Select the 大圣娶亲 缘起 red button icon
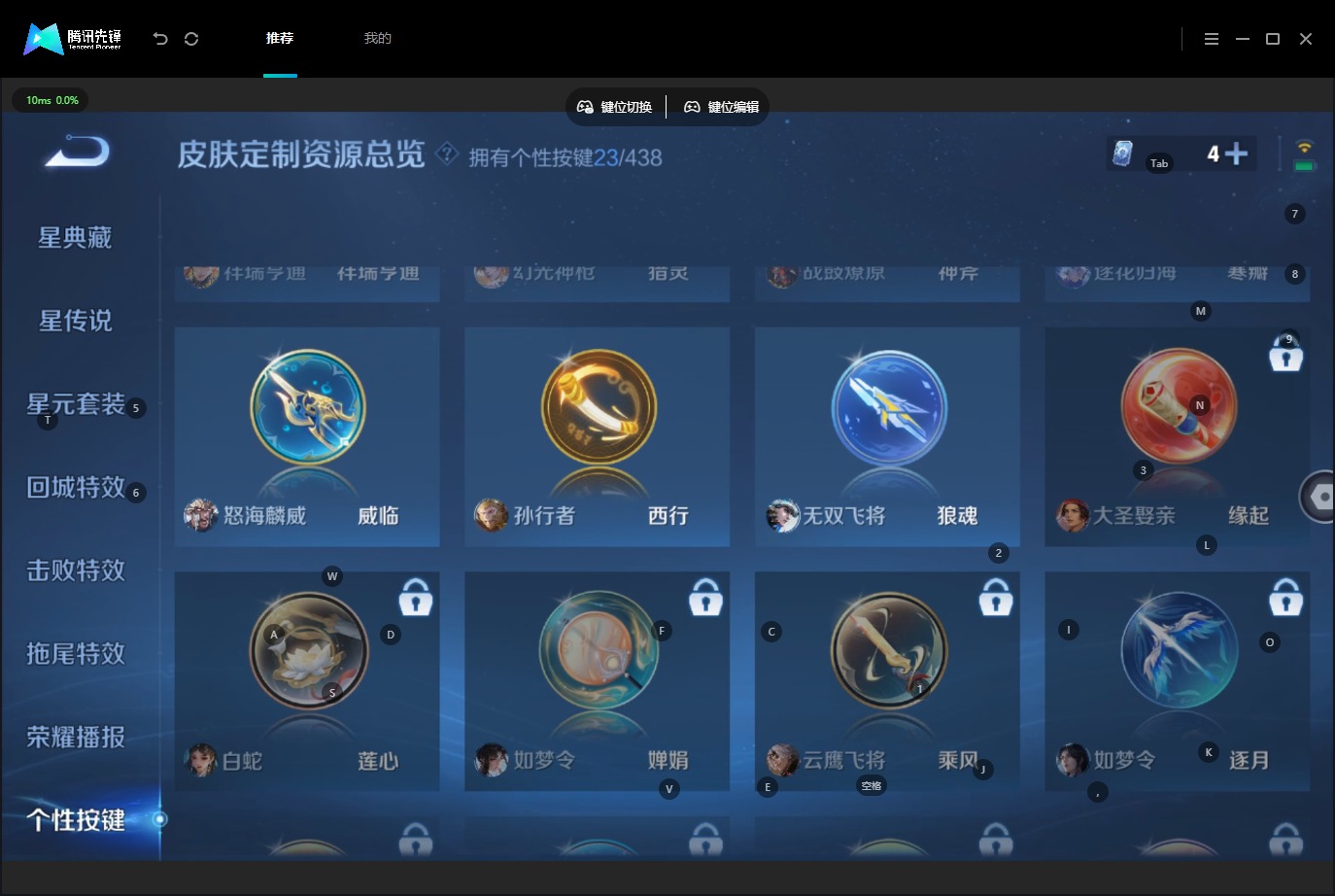Screen dimensions: 1335x896 tap(1179, 408)
